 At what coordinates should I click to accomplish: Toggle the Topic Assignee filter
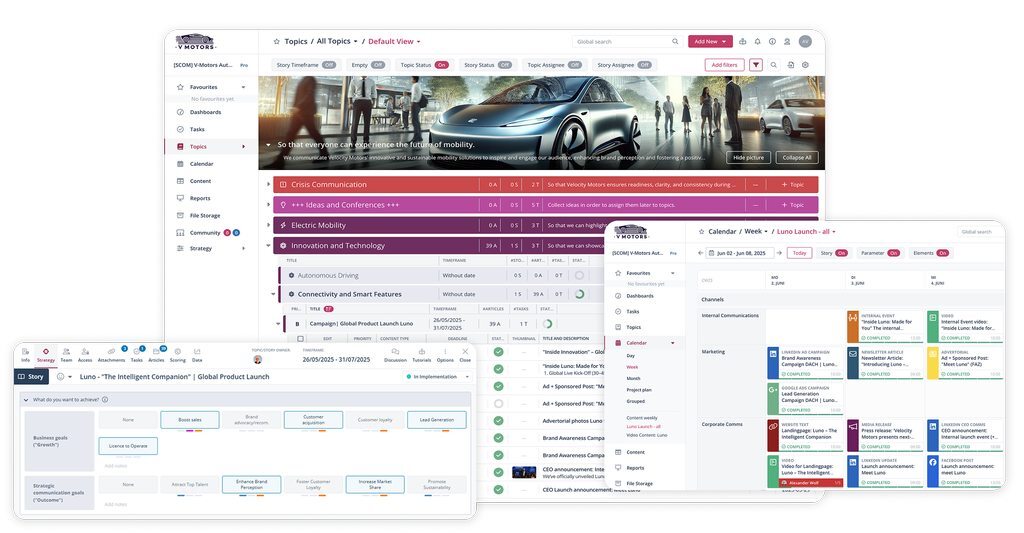(x=575, y=65)
